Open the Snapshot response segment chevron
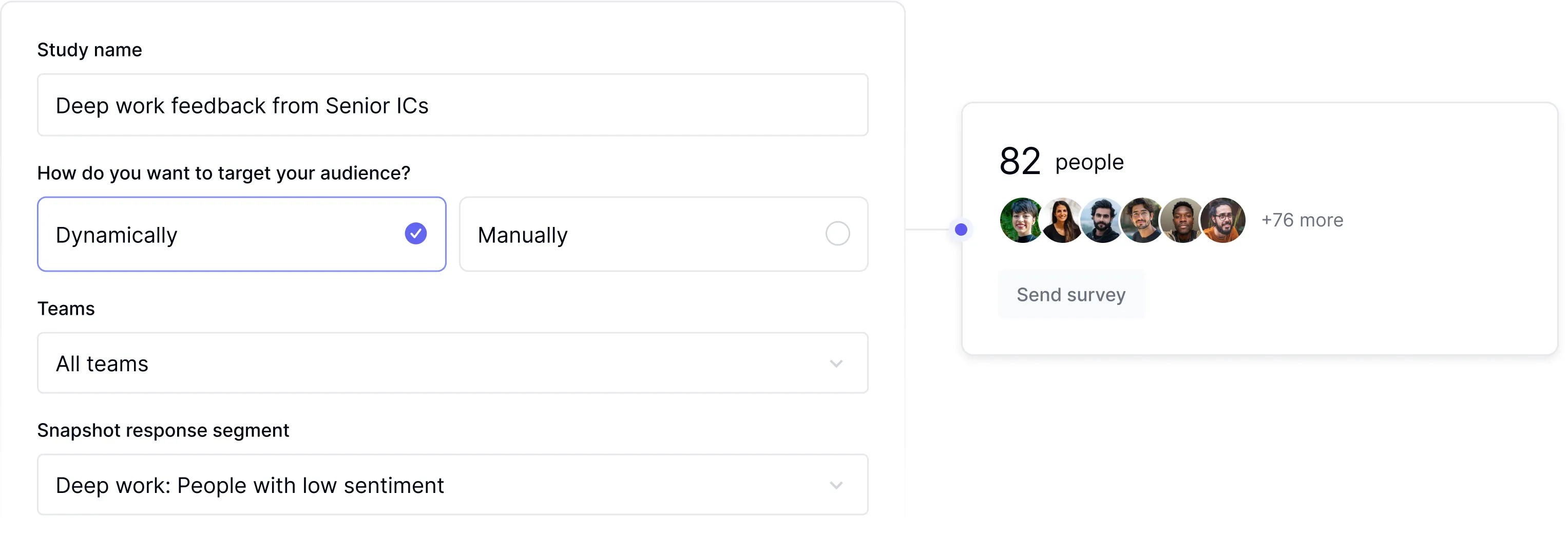 click(x=836, y=486)
